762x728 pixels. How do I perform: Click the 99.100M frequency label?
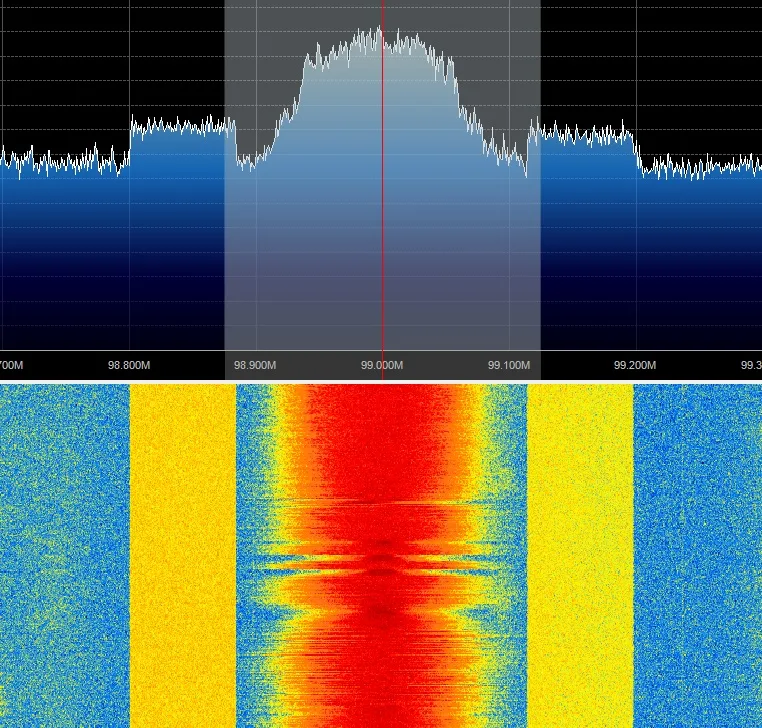[509, 365]
